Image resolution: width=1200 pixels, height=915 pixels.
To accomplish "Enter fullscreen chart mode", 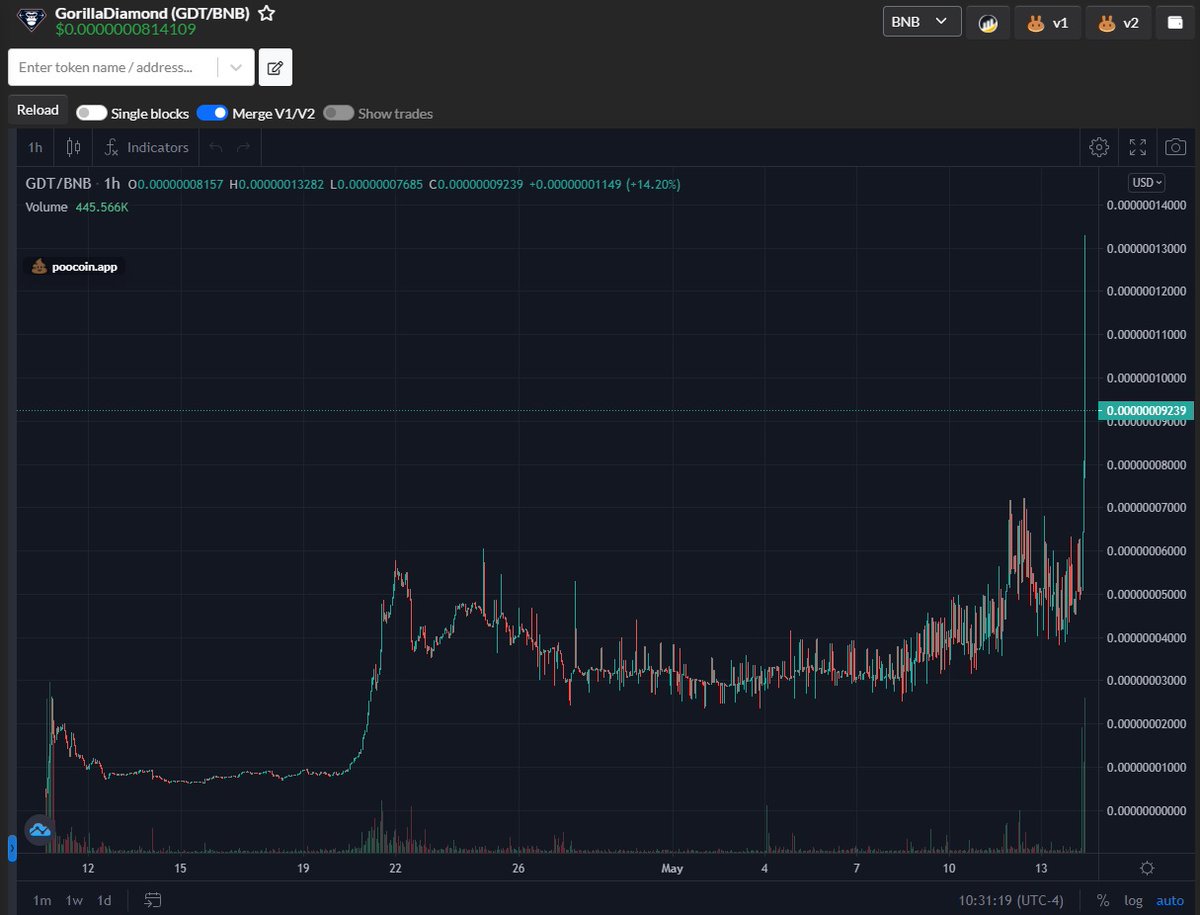I will click(x=1138, y=147).
